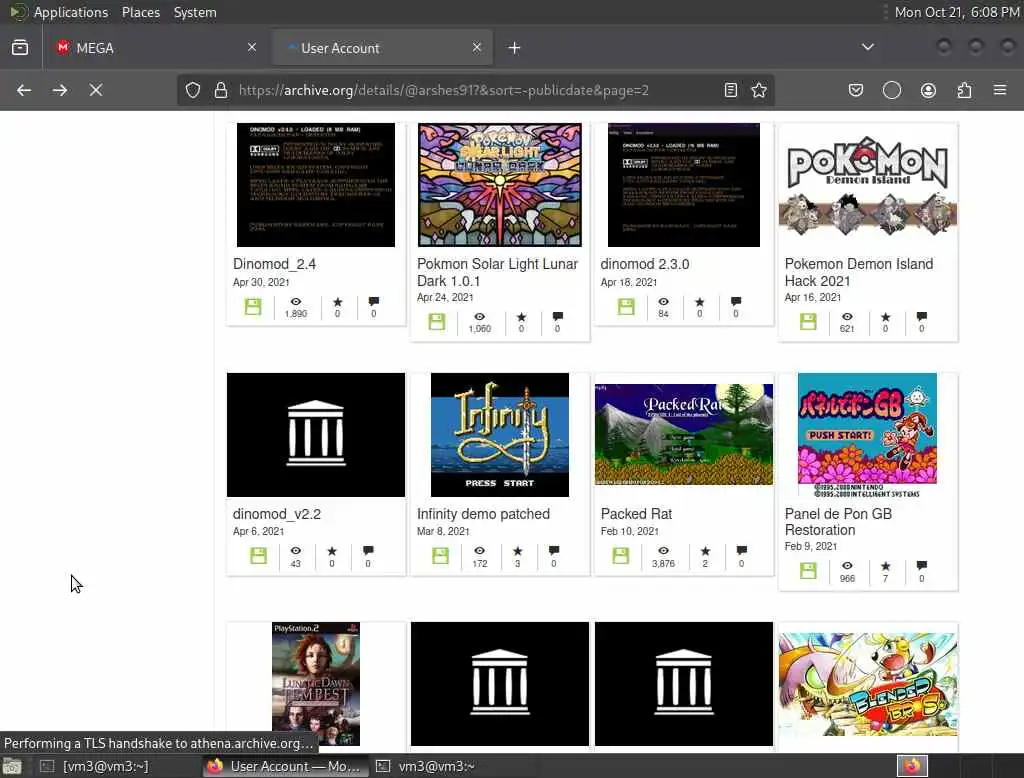The image size is (1024, 778).
Task: Close the MEGA tab
Action: click(252, 47)
